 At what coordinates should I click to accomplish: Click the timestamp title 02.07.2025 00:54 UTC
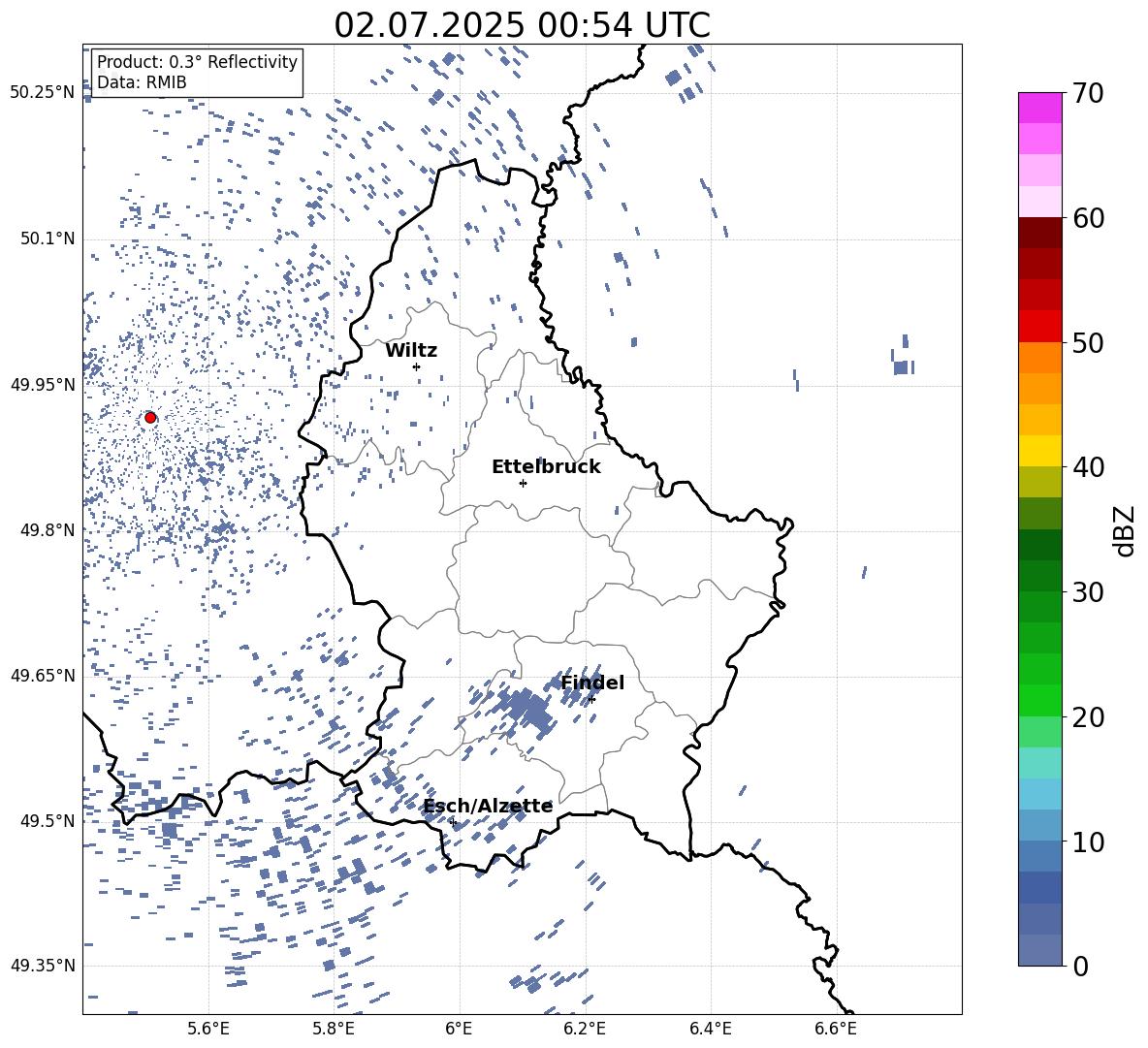coord(522,25)
